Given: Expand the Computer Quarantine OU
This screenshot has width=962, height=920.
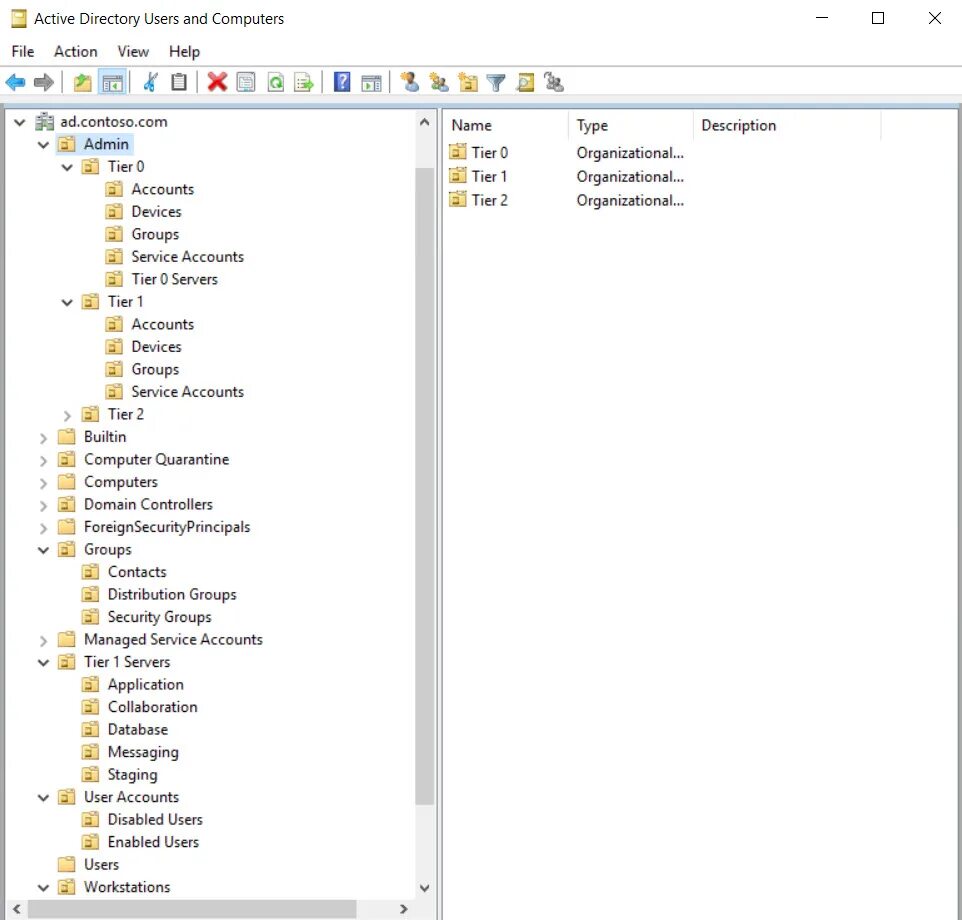Looking at the screenshot, I should click(x=43, y=460).
